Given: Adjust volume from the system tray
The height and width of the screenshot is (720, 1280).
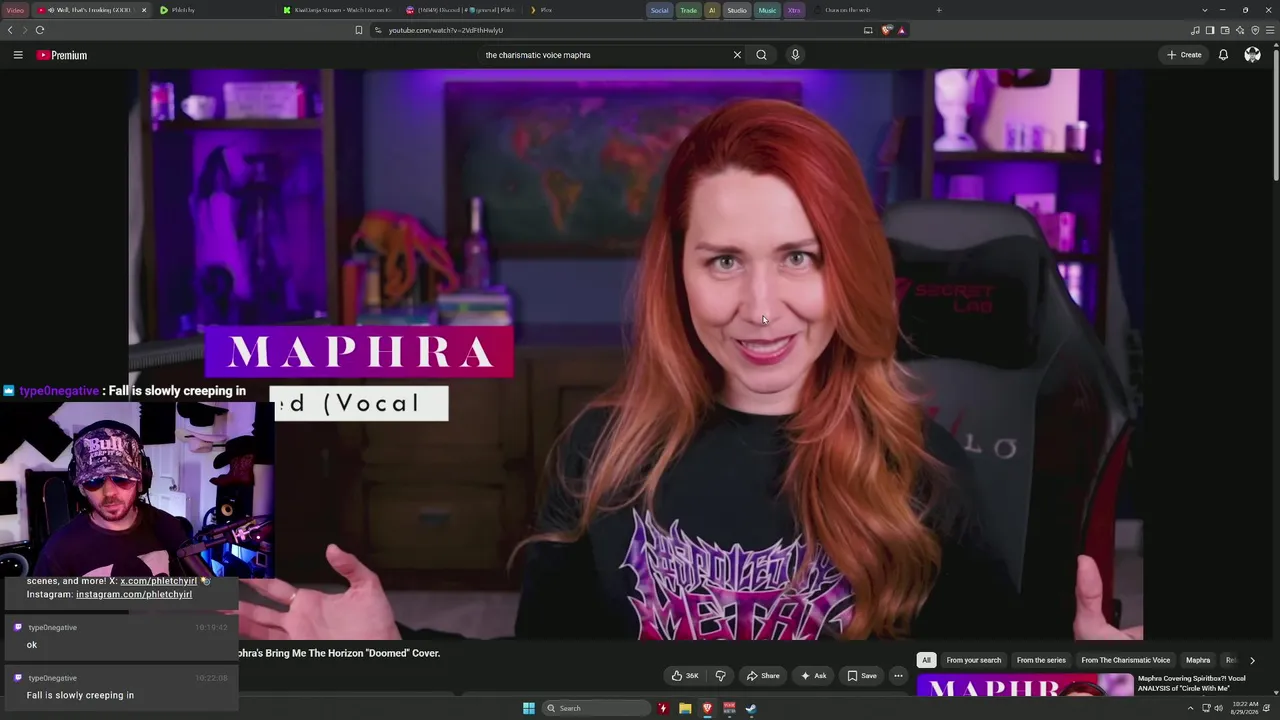Looking at the screenshot, I should [x=1218, y=708].
